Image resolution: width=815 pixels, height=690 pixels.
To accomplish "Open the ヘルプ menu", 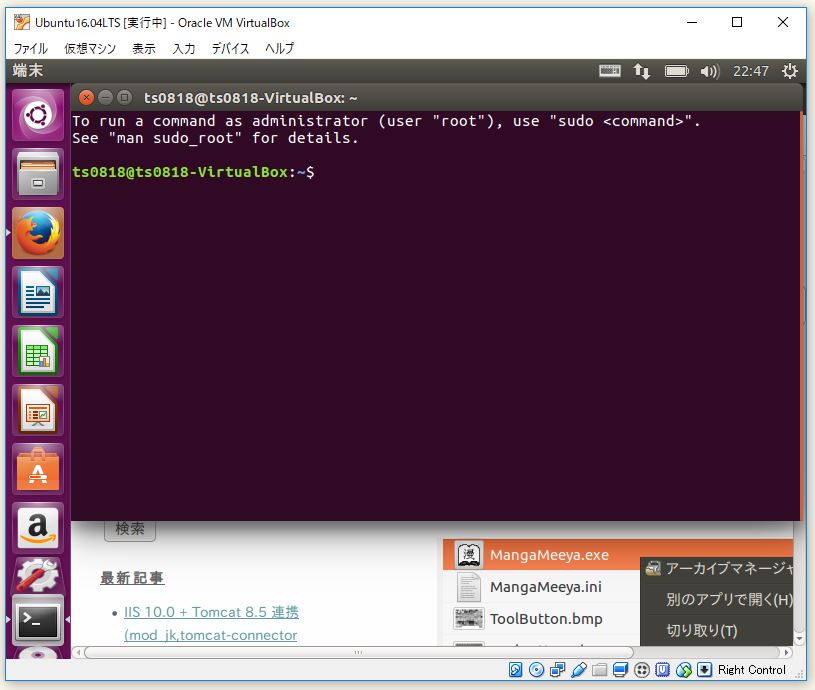I will (x=280, y=48).
